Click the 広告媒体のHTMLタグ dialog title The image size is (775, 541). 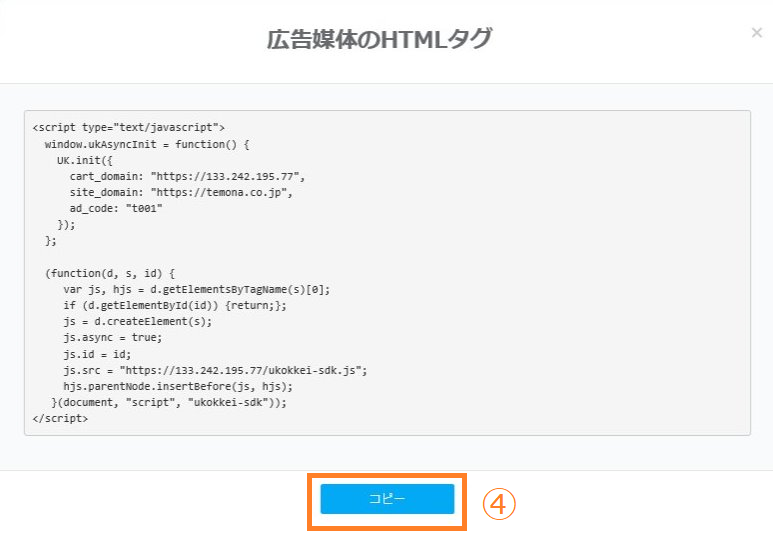[x=379, y=40]
